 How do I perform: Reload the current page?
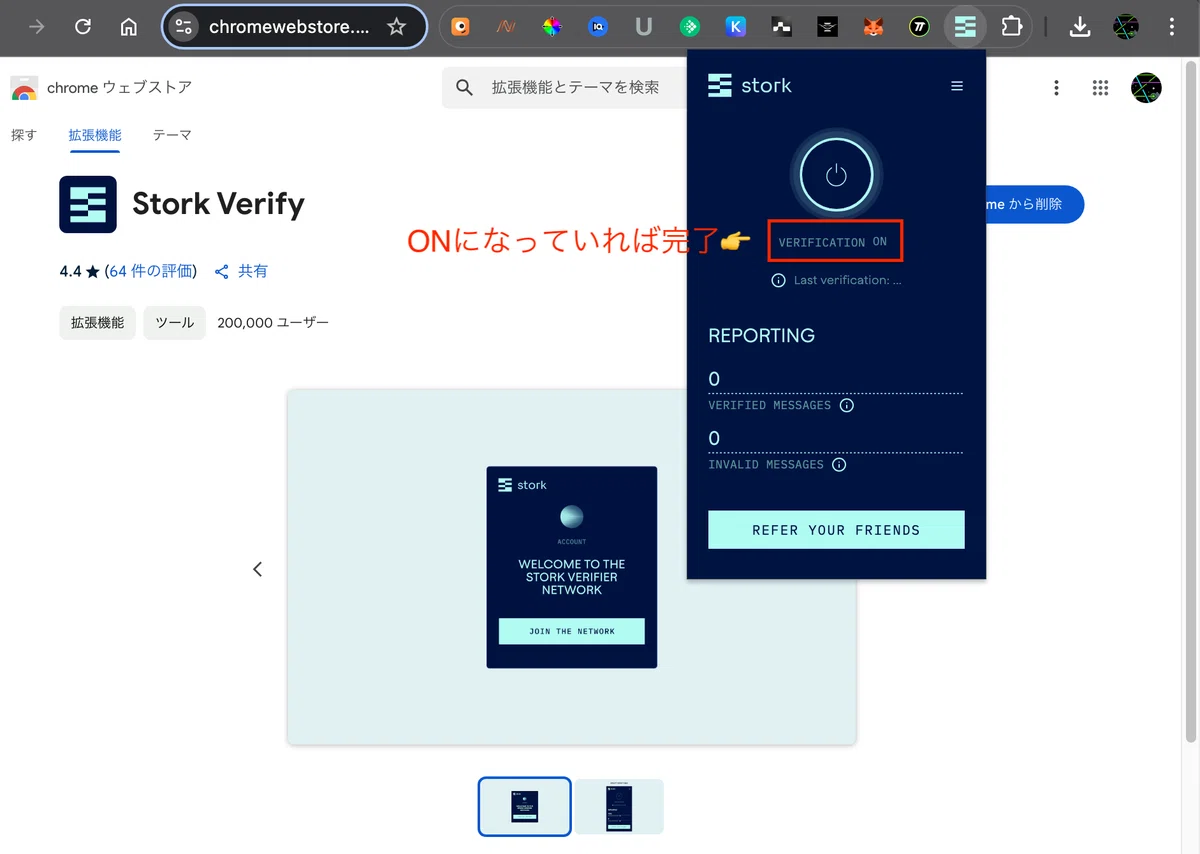[x=83, y=27]
